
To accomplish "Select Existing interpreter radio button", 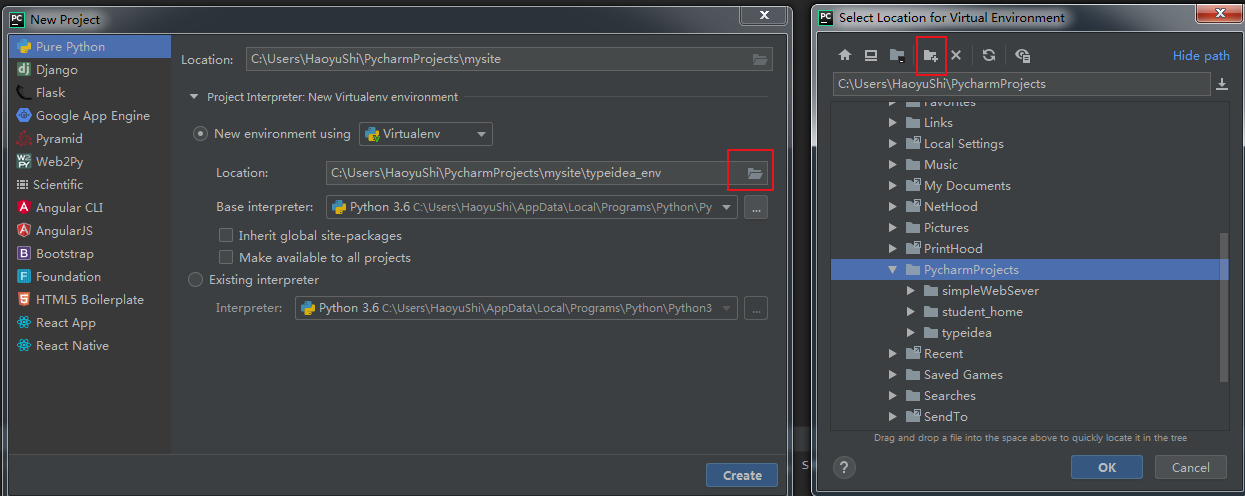I will (196, 280).
